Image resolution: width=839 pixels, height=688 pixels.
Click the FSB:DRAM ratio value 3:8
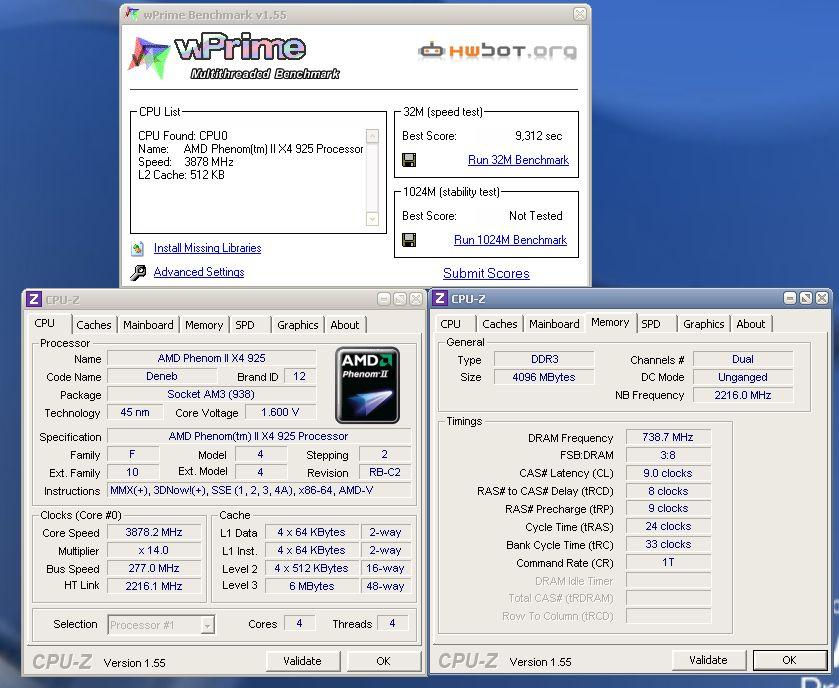coord(668,455)
